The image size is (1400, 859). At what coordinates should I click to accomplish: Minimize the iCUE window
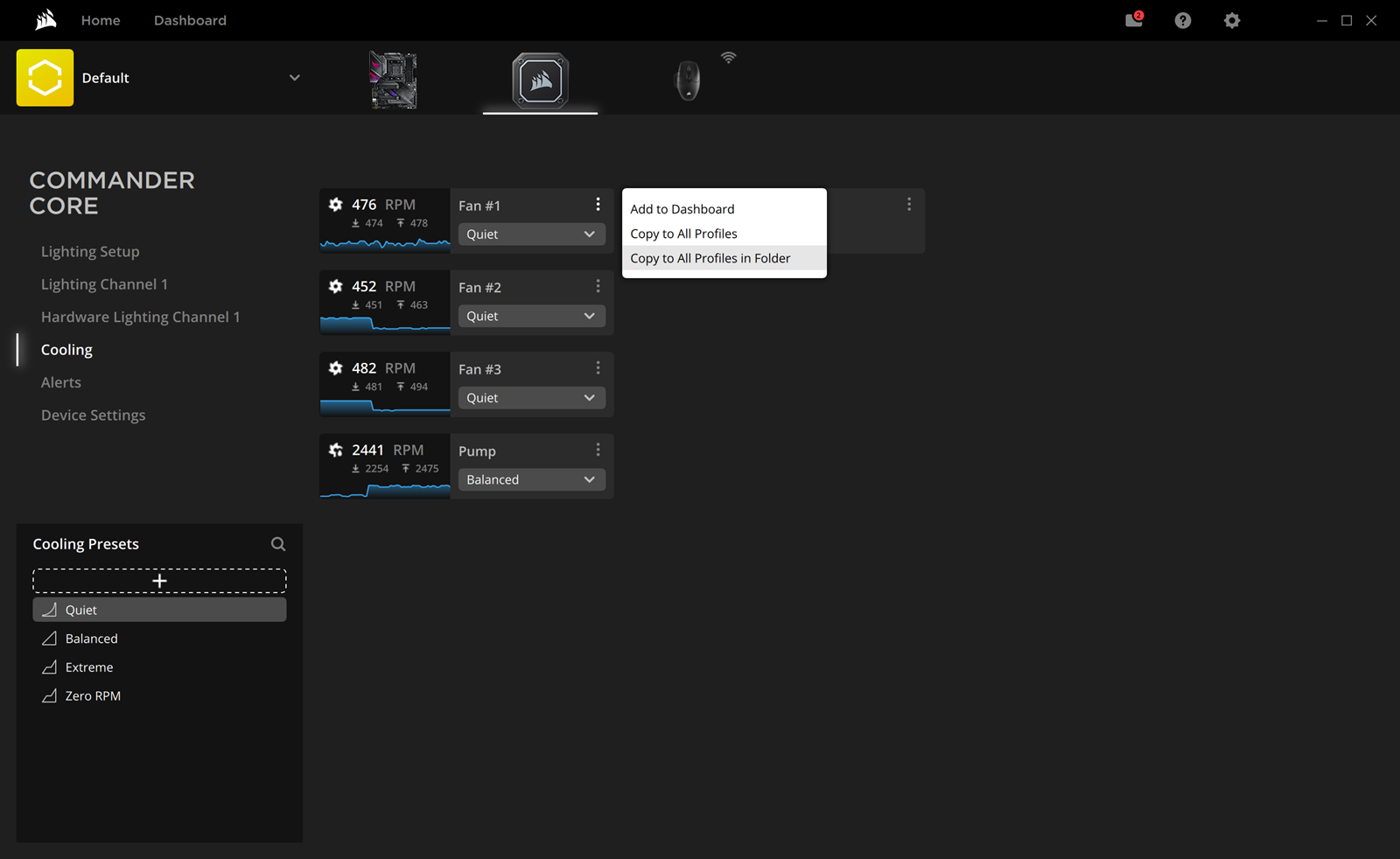[x=1322, y=20]
